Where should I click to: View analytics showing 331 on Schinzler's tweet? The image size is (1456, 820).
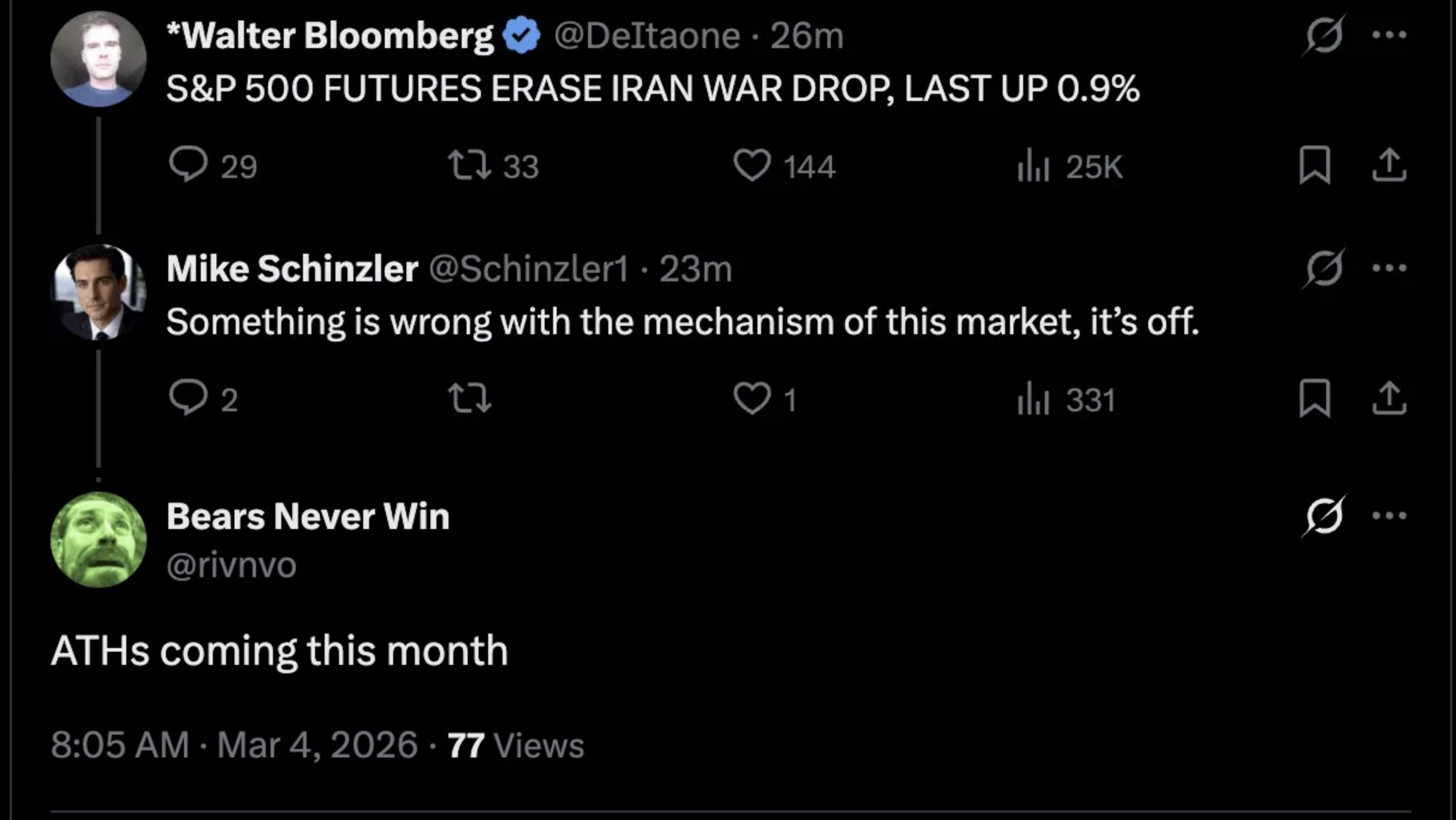(1033, 399)
